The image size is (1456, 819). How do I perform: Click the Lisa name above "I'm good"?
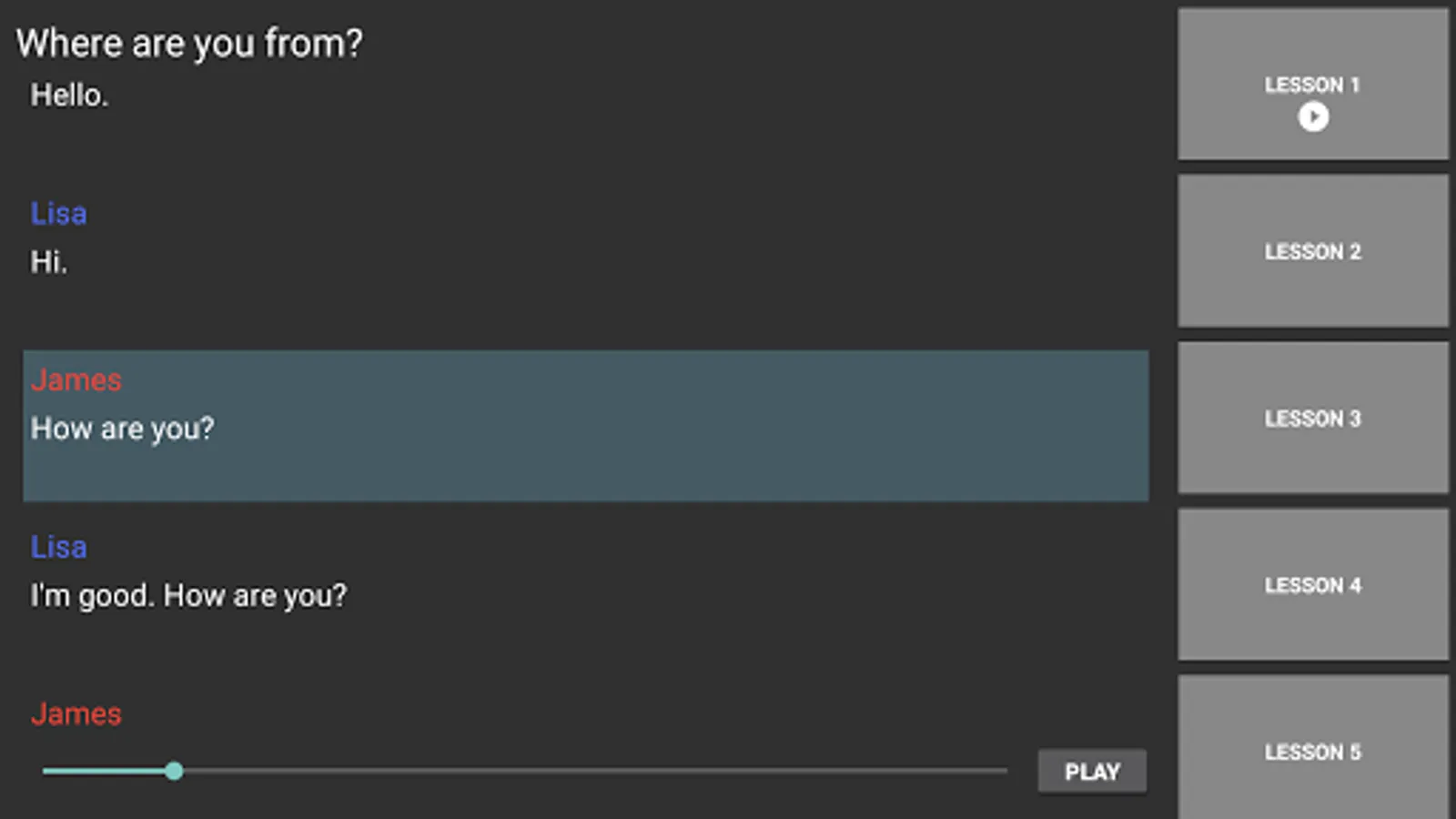58,548
